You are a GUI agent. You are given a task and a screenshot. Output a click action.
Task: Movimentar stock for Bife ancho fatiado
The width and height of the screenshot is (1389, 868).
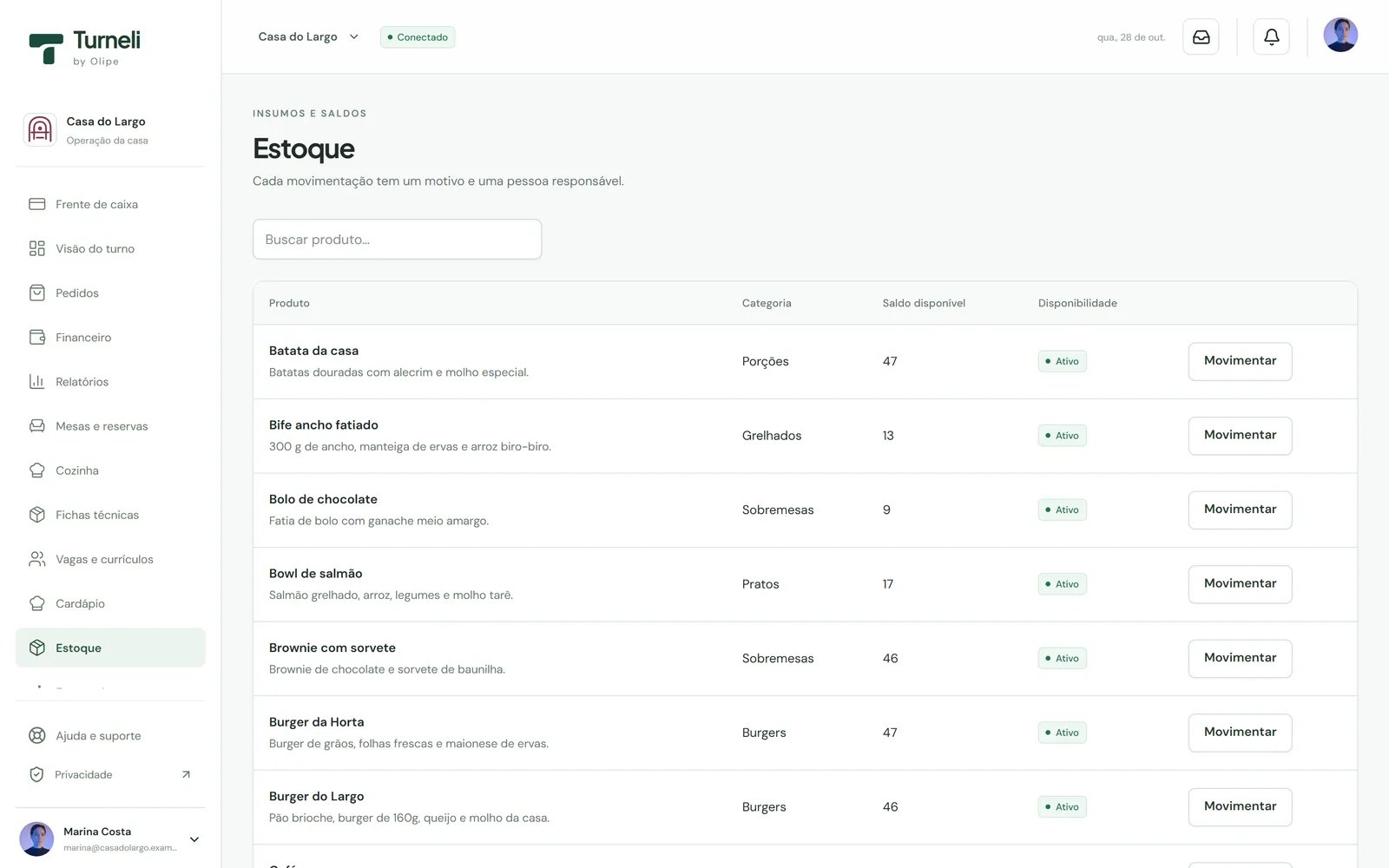1240,436
